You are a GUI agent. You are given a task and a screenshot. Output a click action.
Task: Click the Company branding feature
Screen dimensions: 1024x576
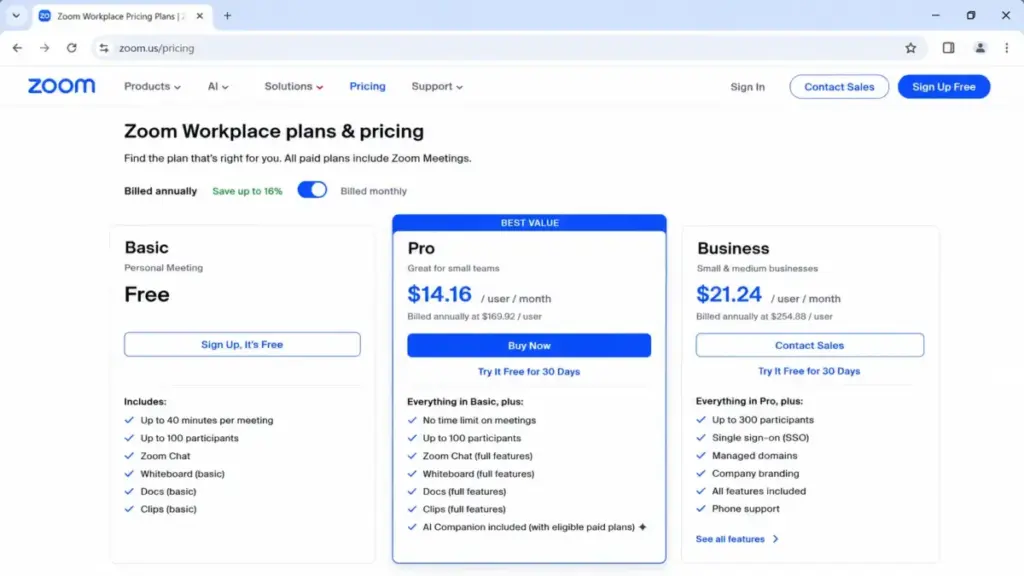click(x=756, y=473)
